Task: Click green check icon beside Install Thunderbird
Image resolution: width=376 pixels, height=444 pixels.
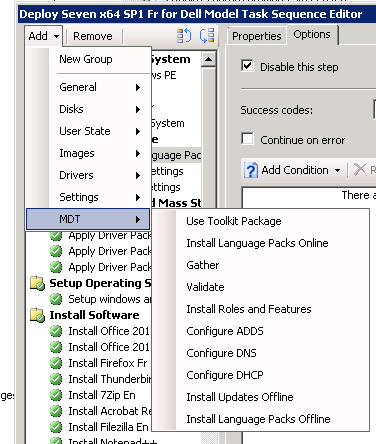Action: tap(56, 379)
